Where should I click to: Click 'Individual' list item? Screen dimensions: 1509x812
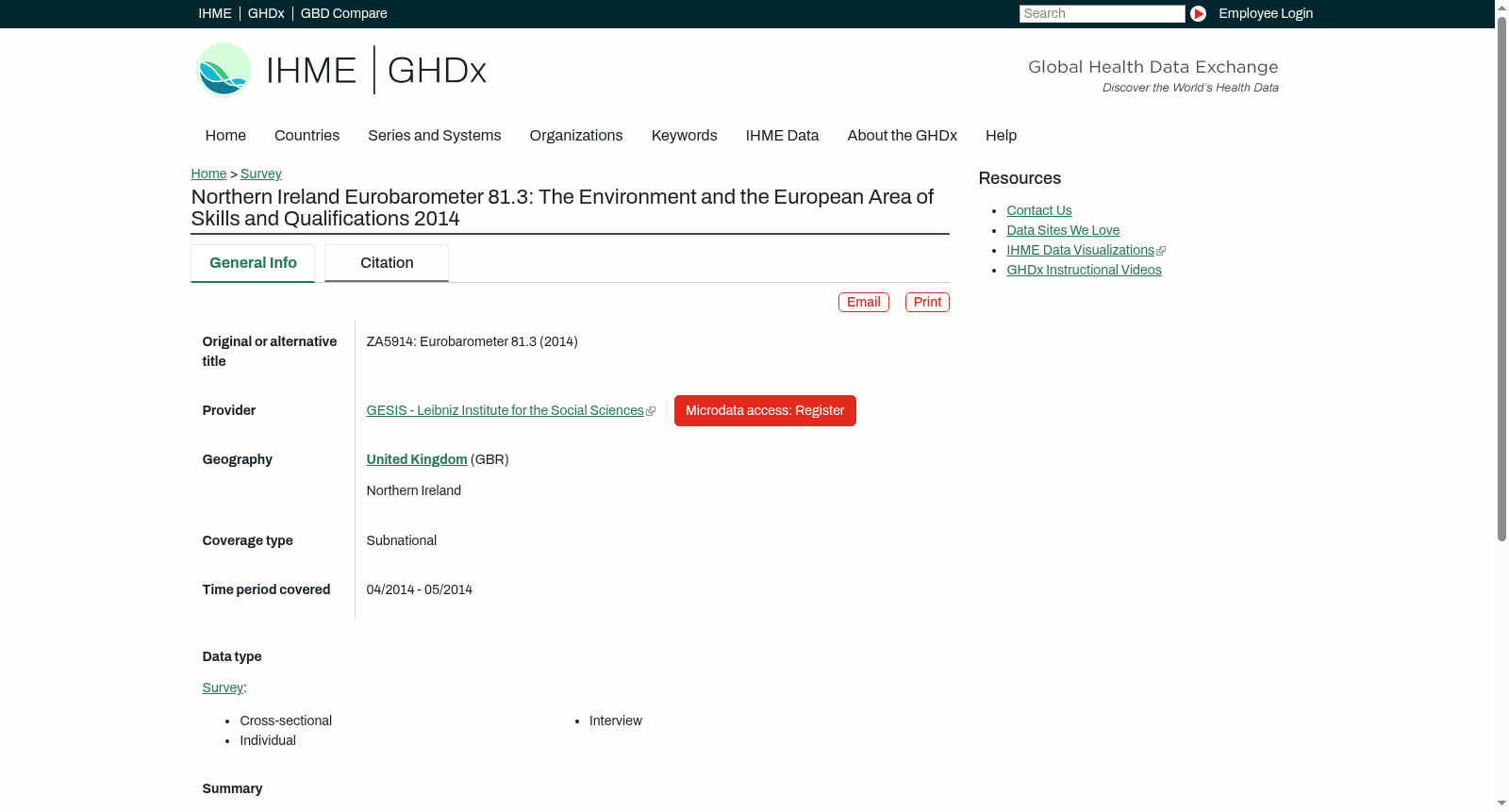(x=268, y=740)
